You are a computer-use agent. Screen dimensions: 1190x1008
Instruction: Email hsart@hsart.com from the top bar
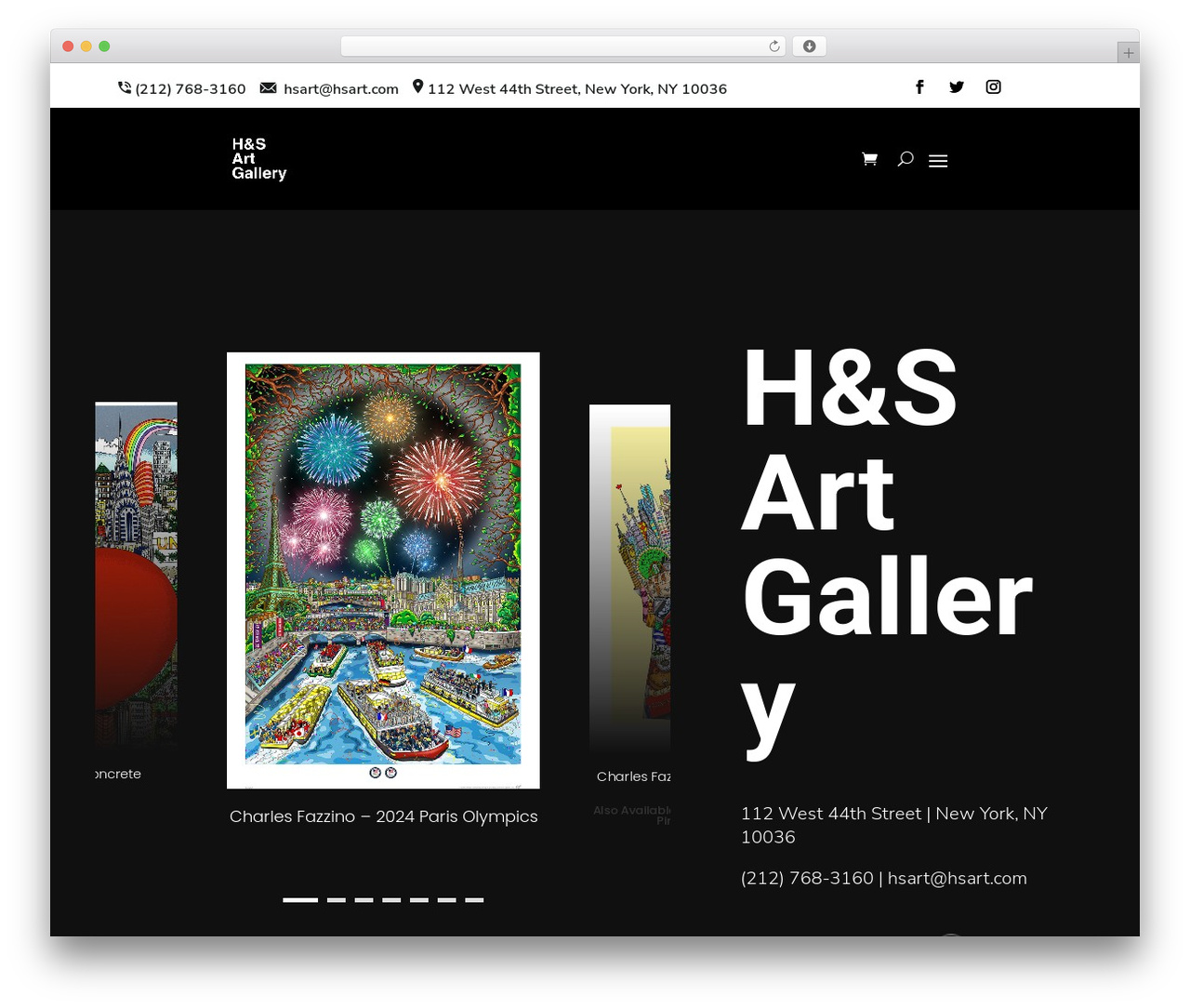[x=341, y=88]
